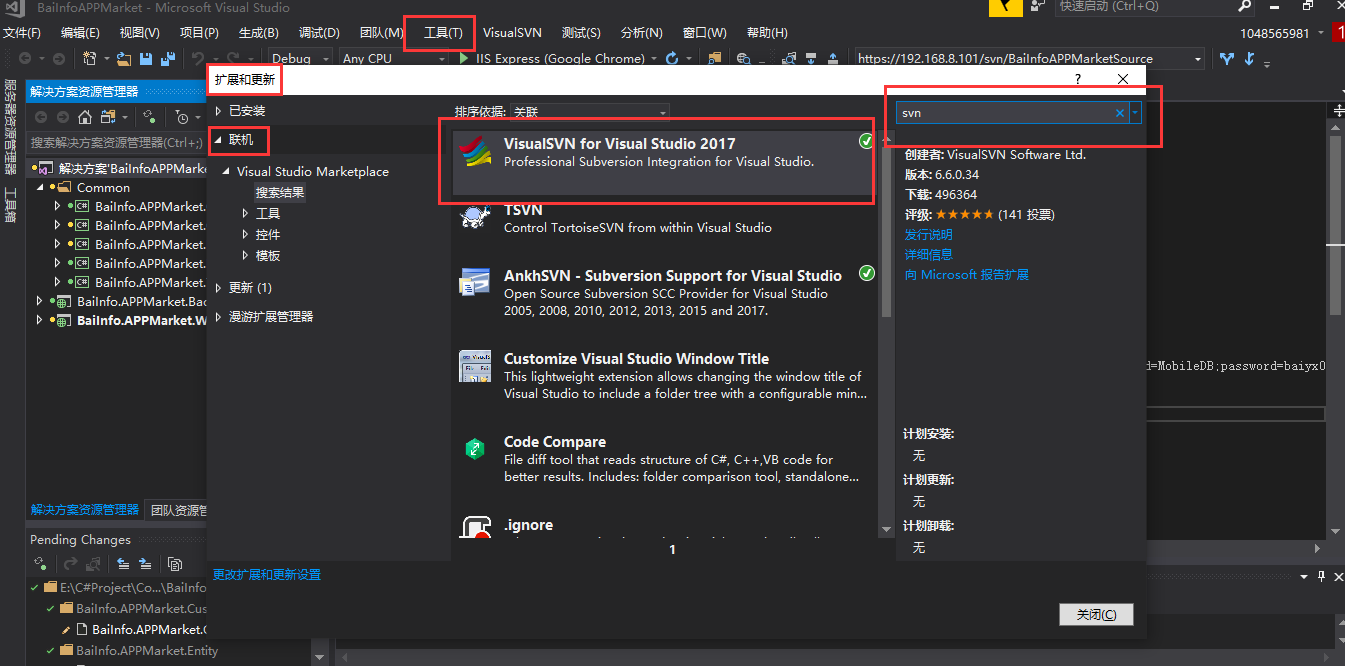1345x666 pixels.
Task: Clear the svn search box with X
Action: [1120, 113]
